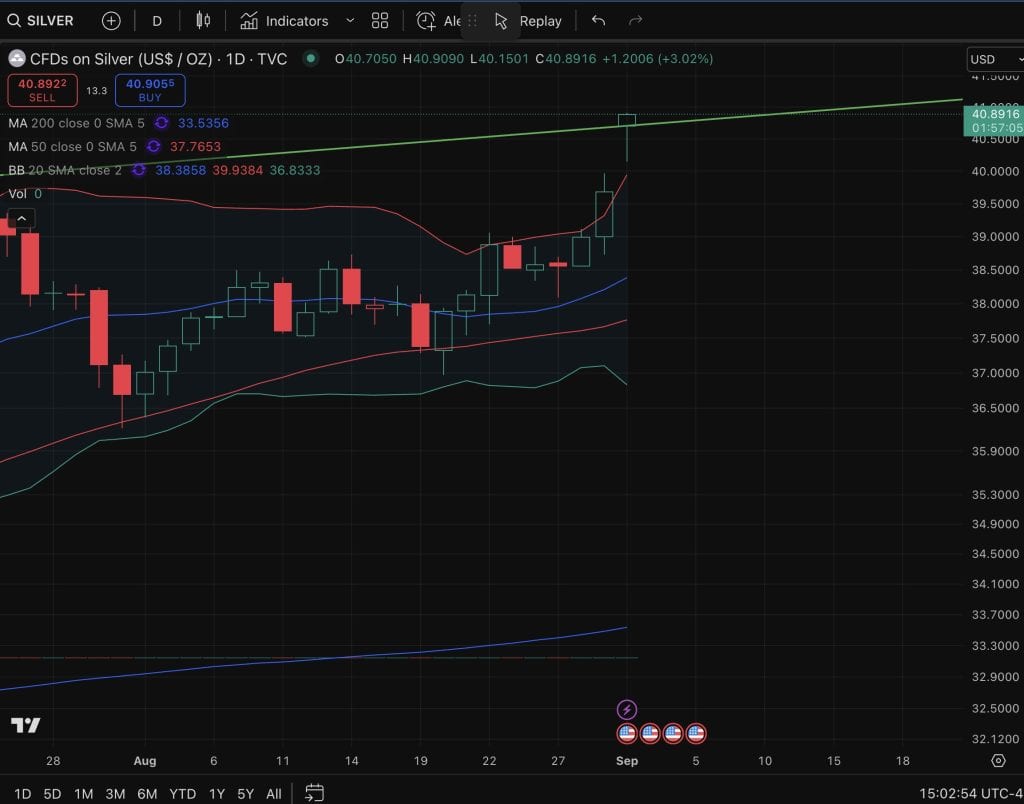
Task: Click the red SELL price button
Action: [x=42, y=91]
